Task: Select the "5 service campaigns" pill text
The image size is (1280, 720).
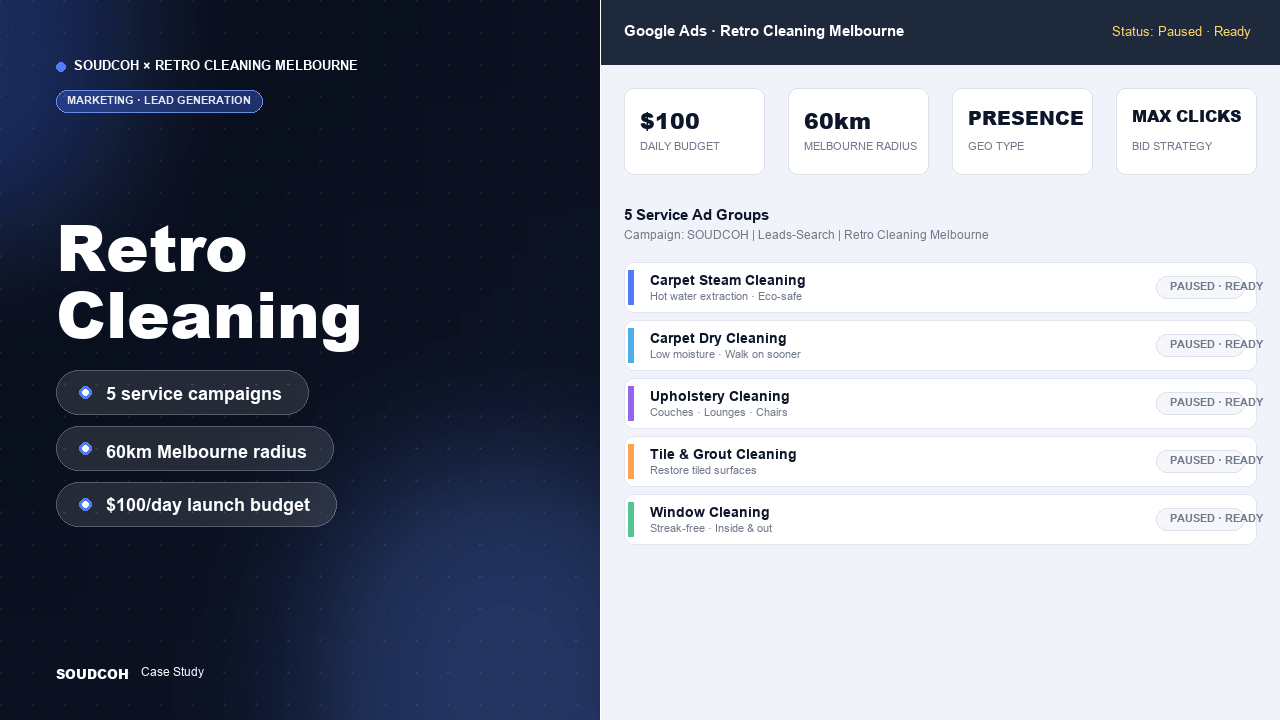Action: (194, 394)
